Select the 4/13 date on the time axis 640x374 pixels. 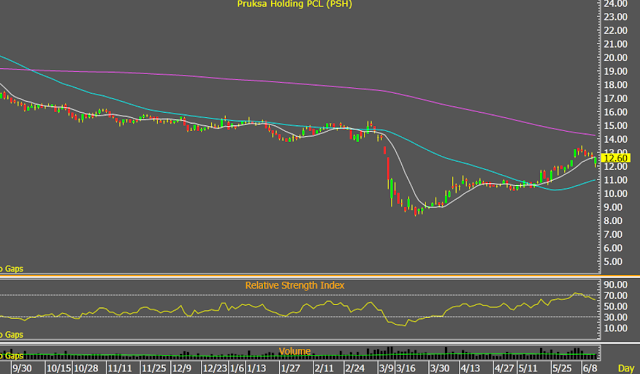point(471,368)
